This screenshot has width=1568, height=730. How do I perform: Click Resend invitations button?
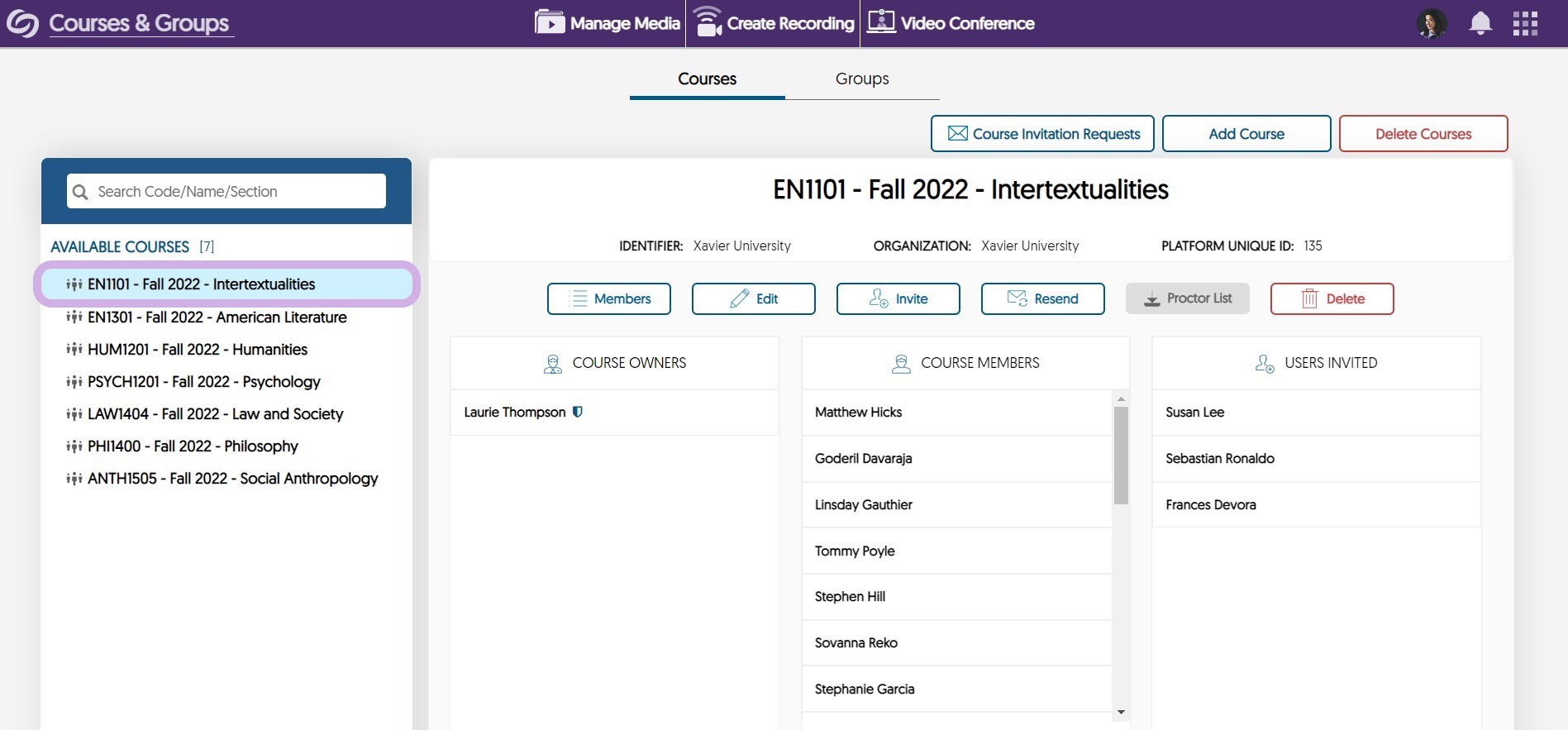(x=1042, y=298)
